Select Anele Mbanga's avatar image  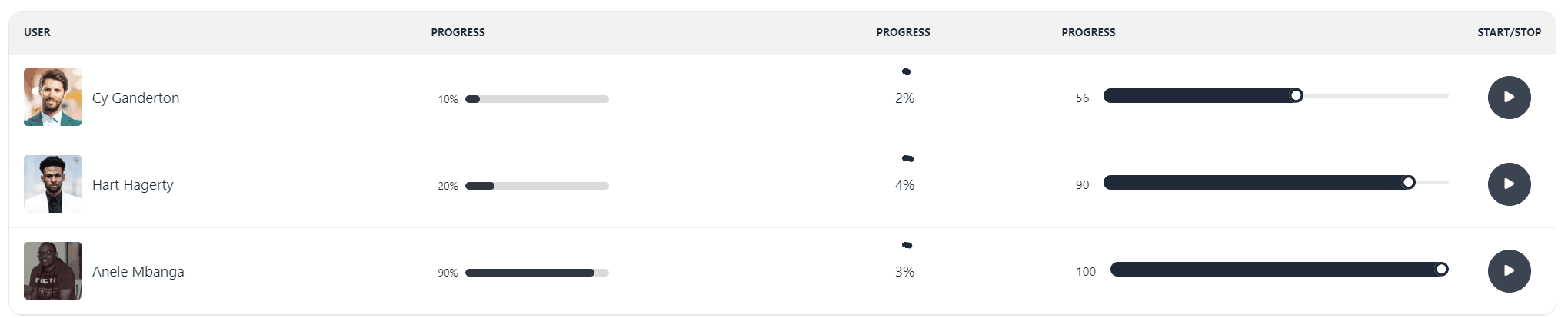click(x=52, y=271)
